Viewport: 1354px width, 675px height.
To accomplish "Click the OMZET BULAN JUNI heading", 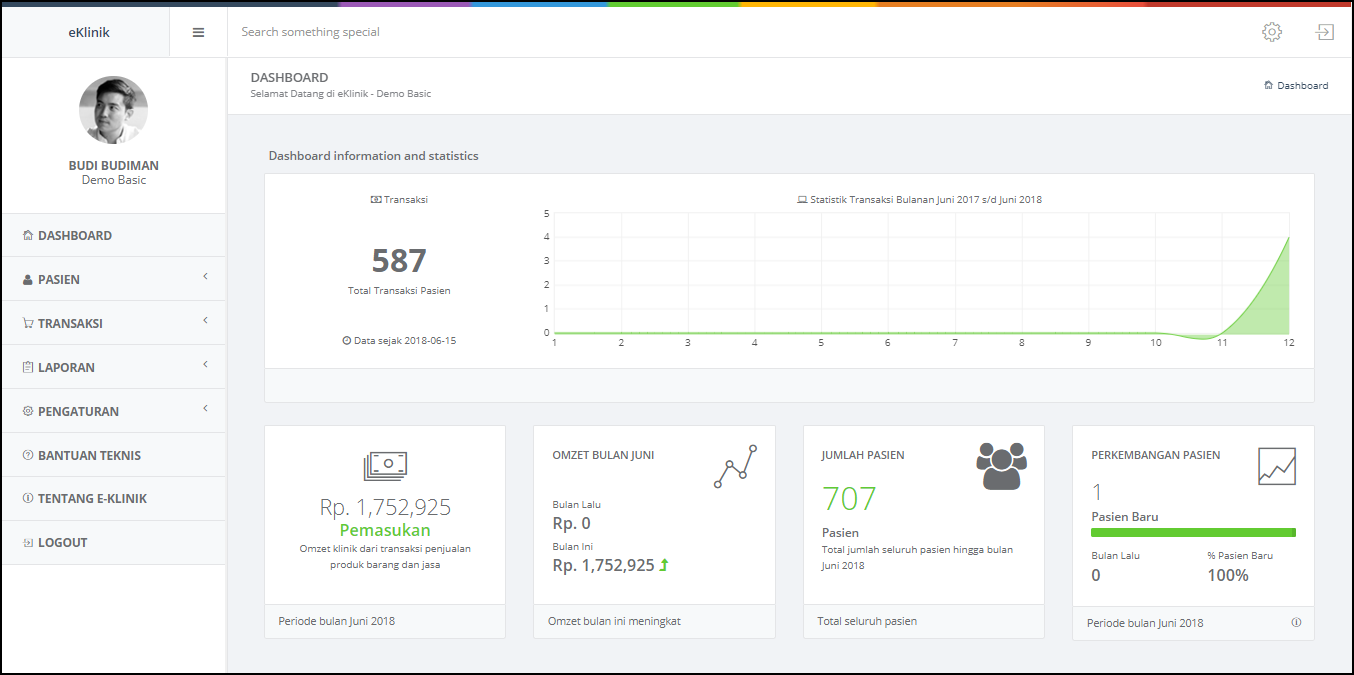I will point(603,455).
